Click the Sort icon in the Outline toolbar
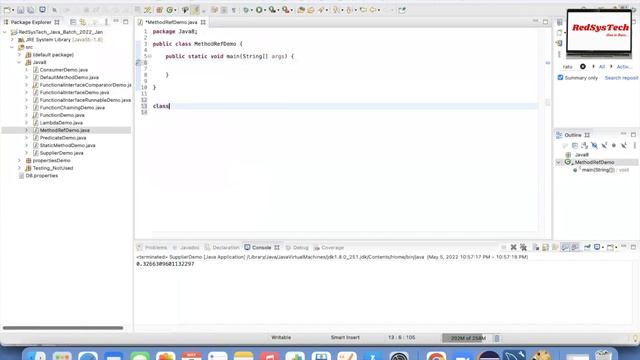 [584, 145]
